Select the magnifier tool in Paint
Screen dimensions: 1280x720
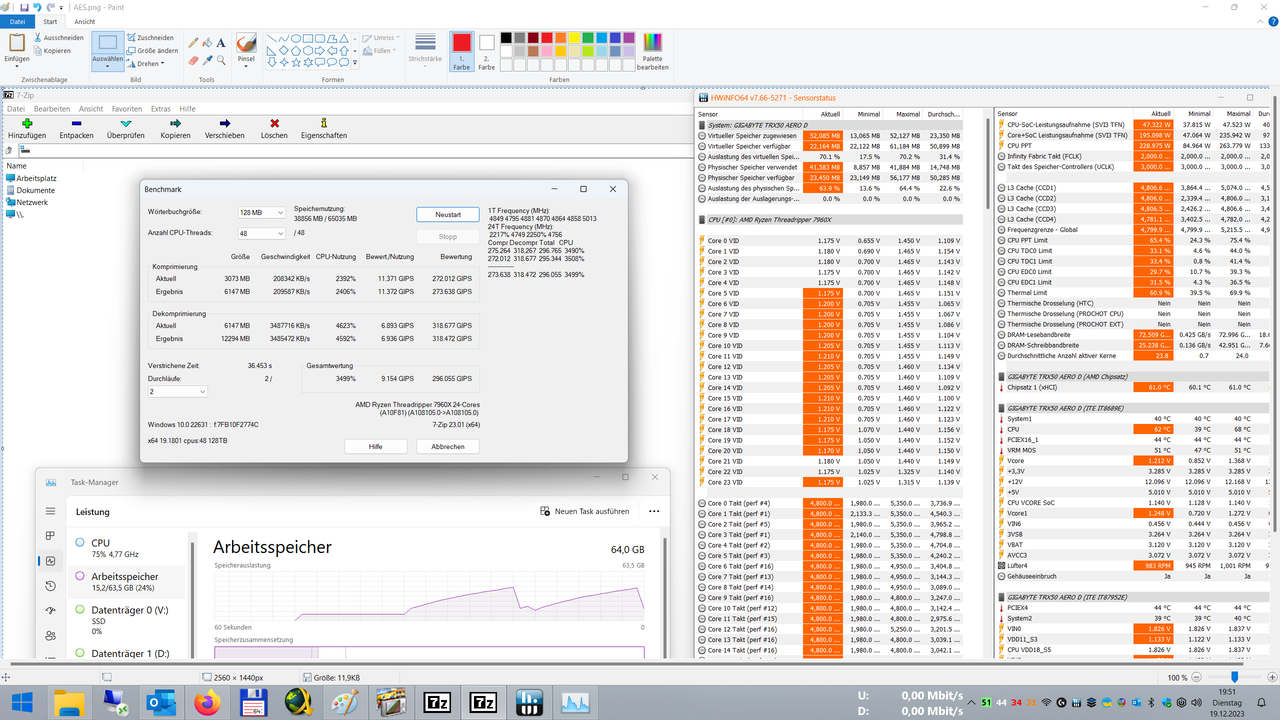221,60
